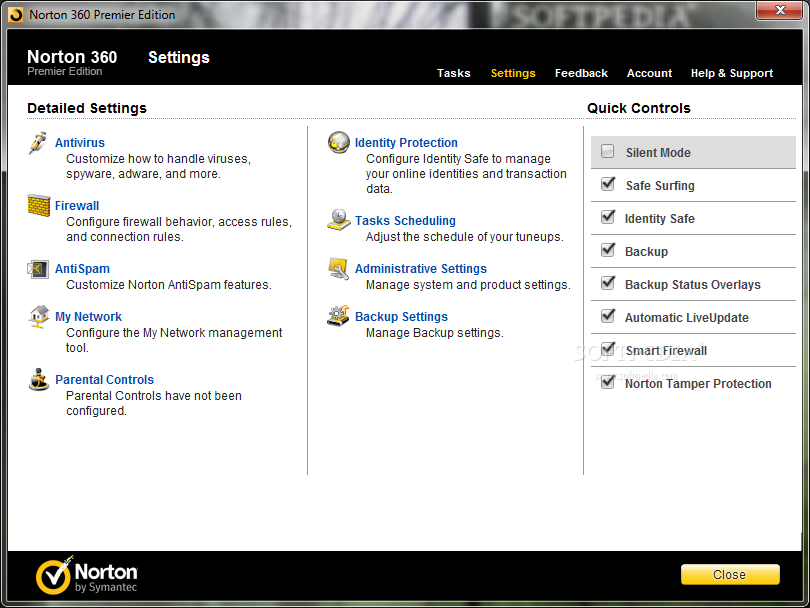Viewport: 810px width, 608px height.
Task: Open the Tasks tab
Action: click(454, 73)
